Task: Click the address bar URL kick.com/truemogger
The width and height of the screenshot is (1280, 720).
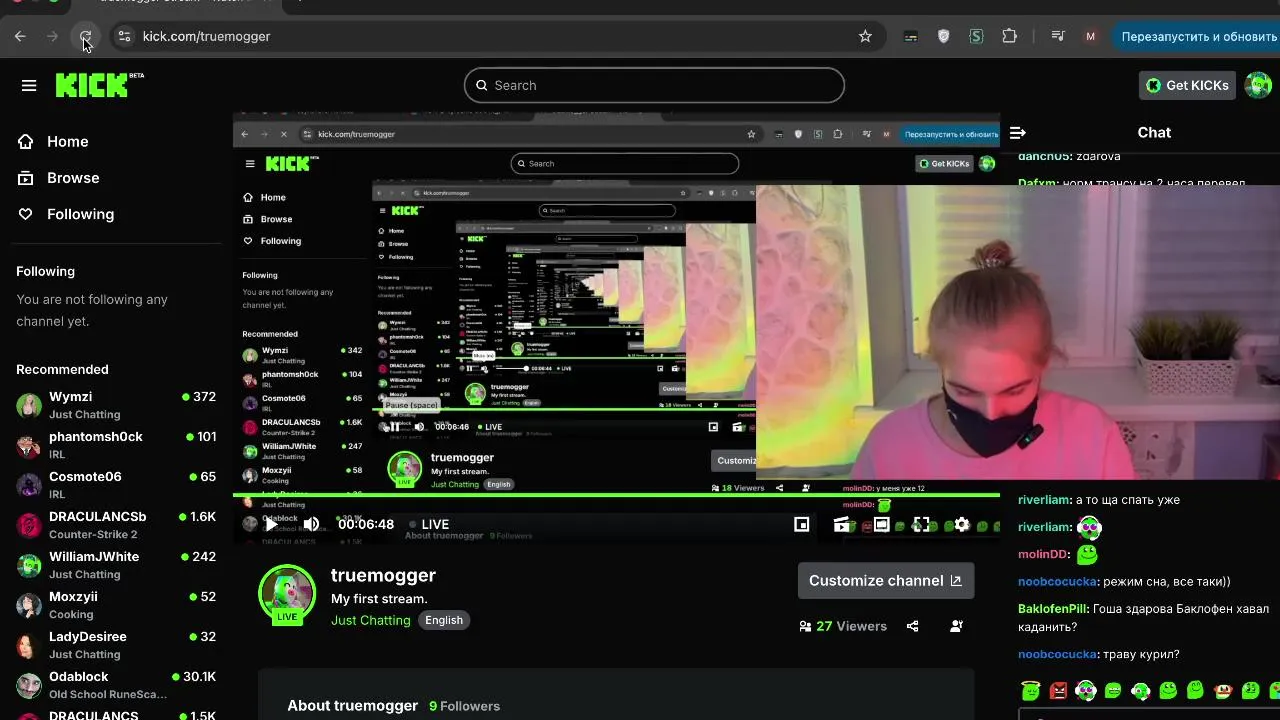Action: coord(206,36)
